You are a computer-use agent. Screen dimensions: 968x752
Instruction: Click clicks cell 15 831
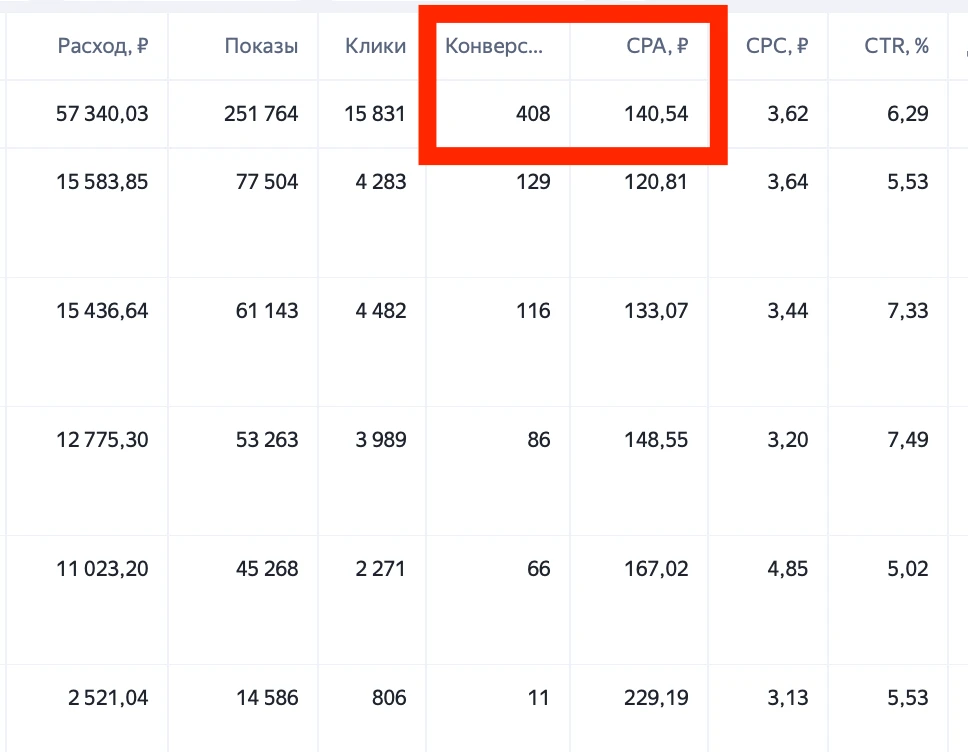pos(375,114)
